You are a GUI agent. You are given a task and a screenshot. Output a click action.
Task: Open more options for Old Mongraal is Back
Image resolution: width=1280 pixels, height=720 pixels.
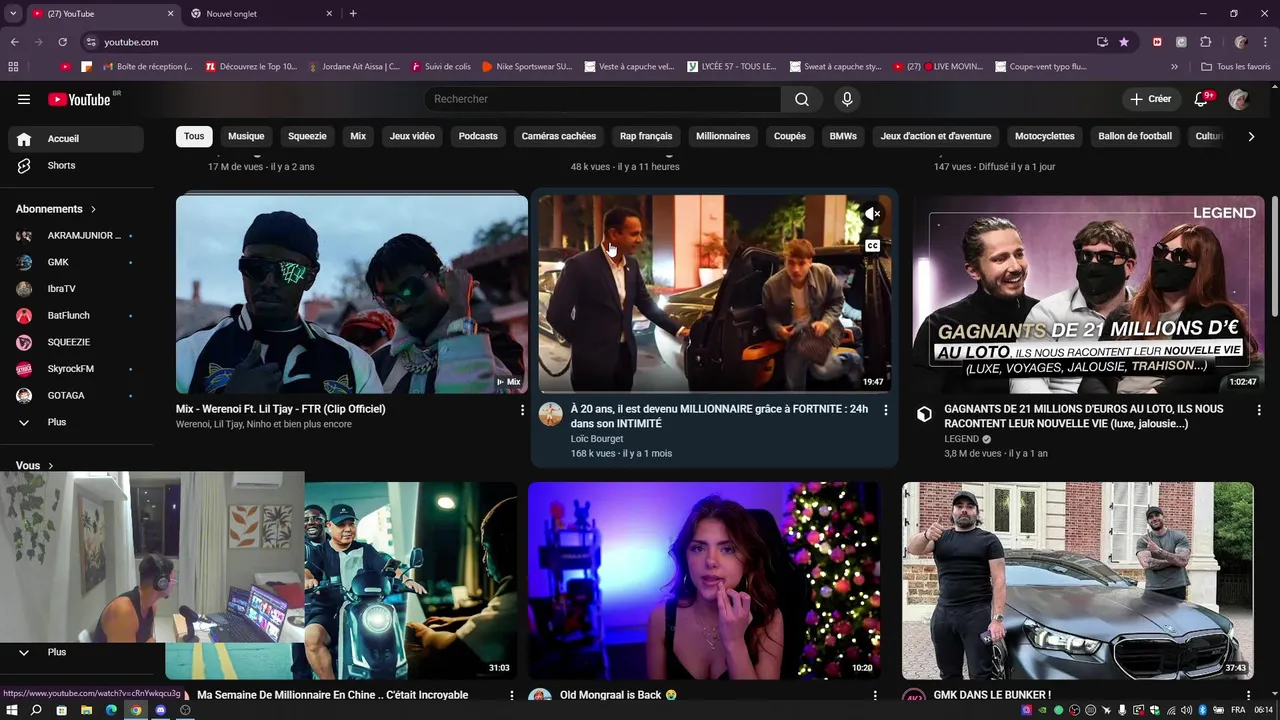tap(875, 695)
